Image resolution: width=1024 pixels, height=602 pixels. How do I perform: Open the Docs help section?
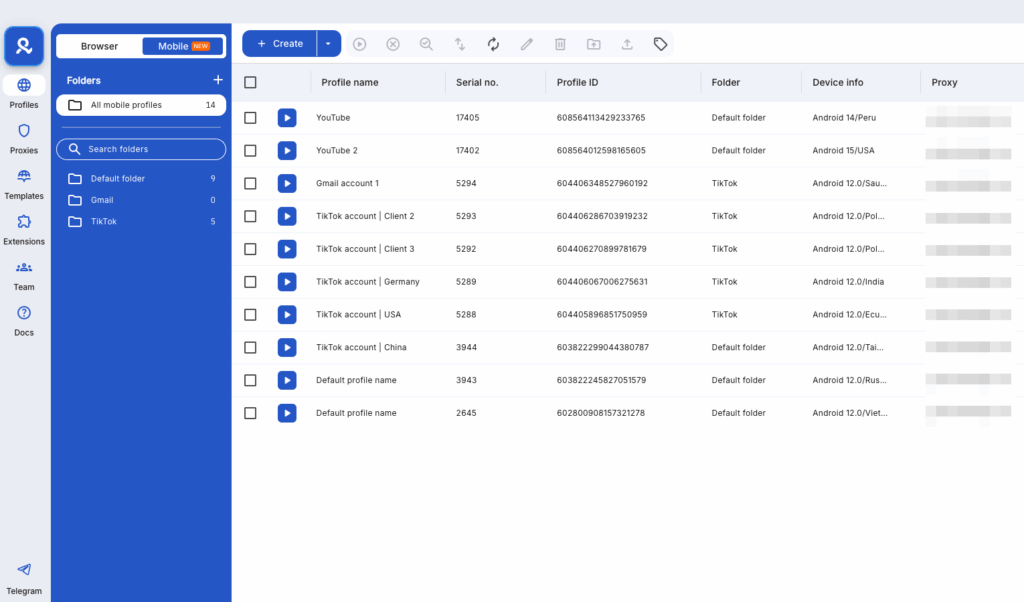coord(24,321)
